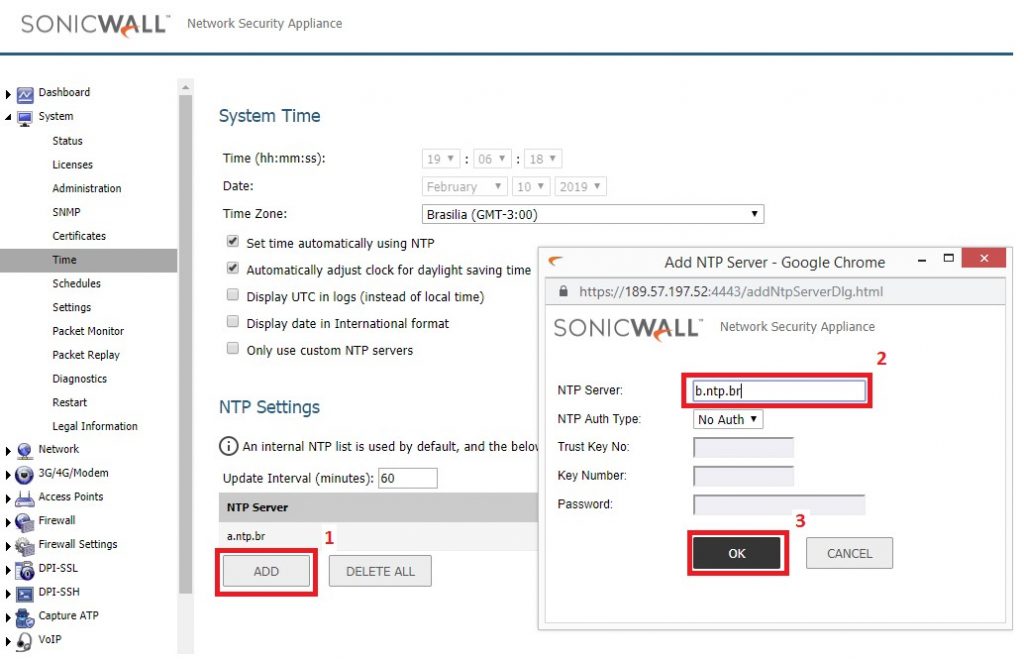This screenshot has height=660, width=1024.
Task: Open the year dropdown showing 2019
Action: tap(580, 187)
